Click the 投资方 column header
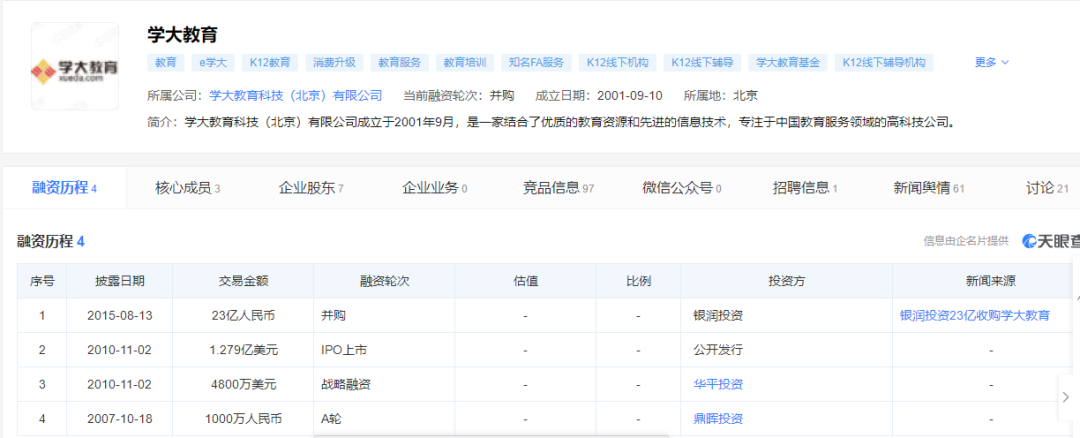 click(x=787, y=281)
